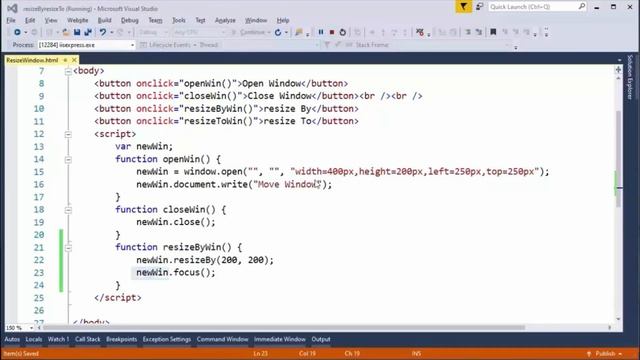Open the Debug menu
Viewport: 640px width, 360px height.
pyautogui.click(x=129, y=20)
